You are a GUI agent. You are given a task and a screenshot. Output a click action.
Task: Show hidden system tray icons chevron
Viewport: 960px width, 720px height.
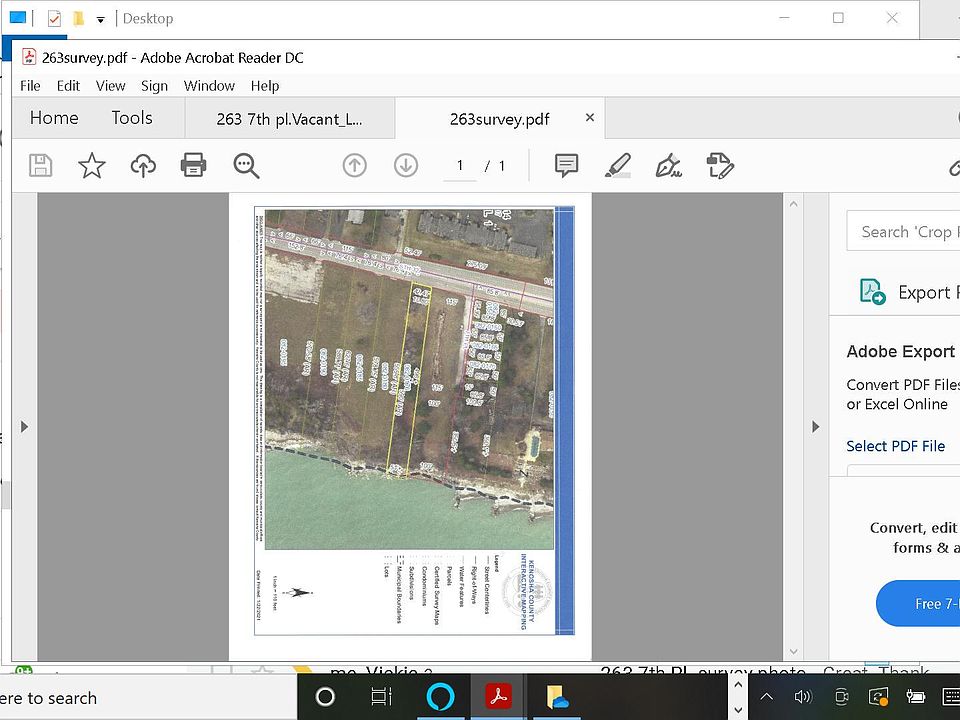[766, 697]
